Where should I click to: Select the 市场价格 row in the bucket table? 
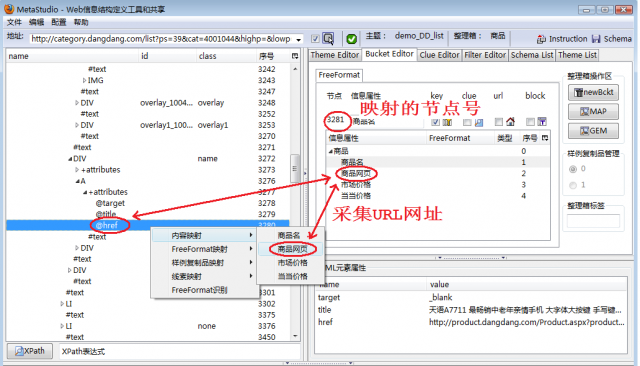(437, 185)
